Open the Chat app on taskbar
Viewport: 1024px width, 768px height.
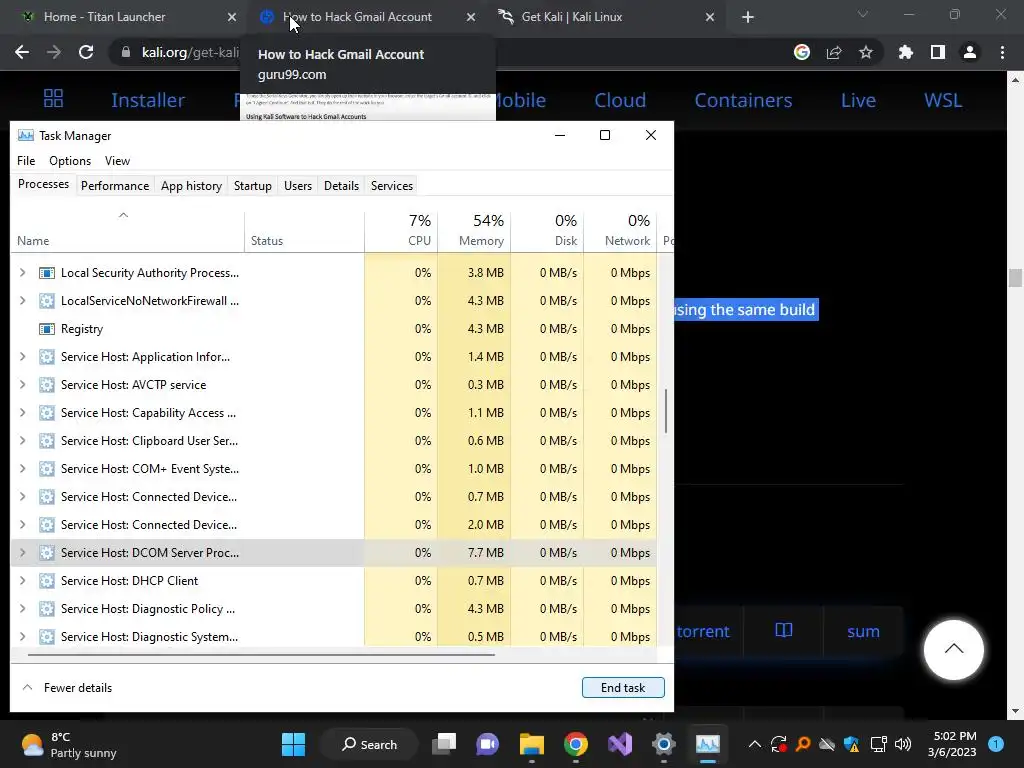(x=487, y=744)
